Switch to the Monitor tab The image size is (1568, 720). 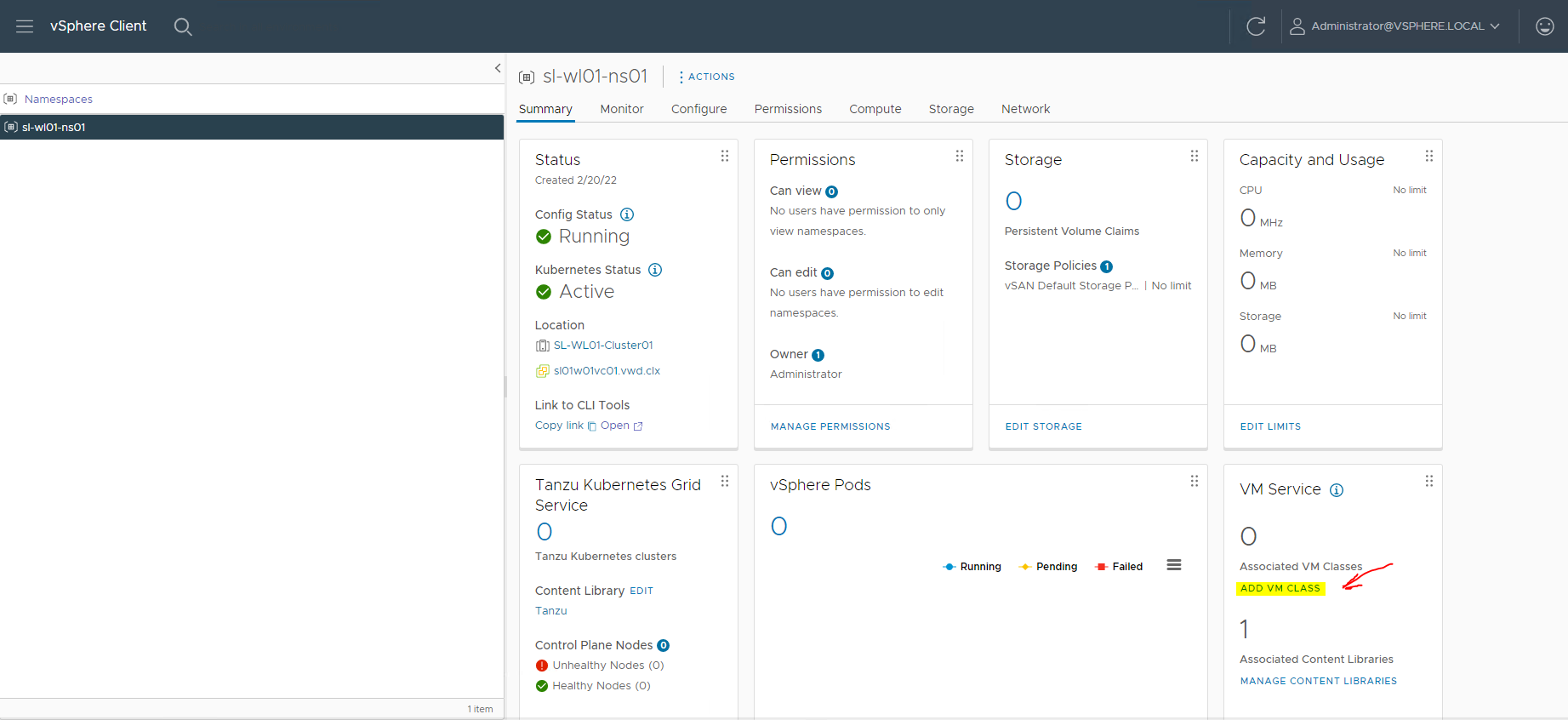622,109
